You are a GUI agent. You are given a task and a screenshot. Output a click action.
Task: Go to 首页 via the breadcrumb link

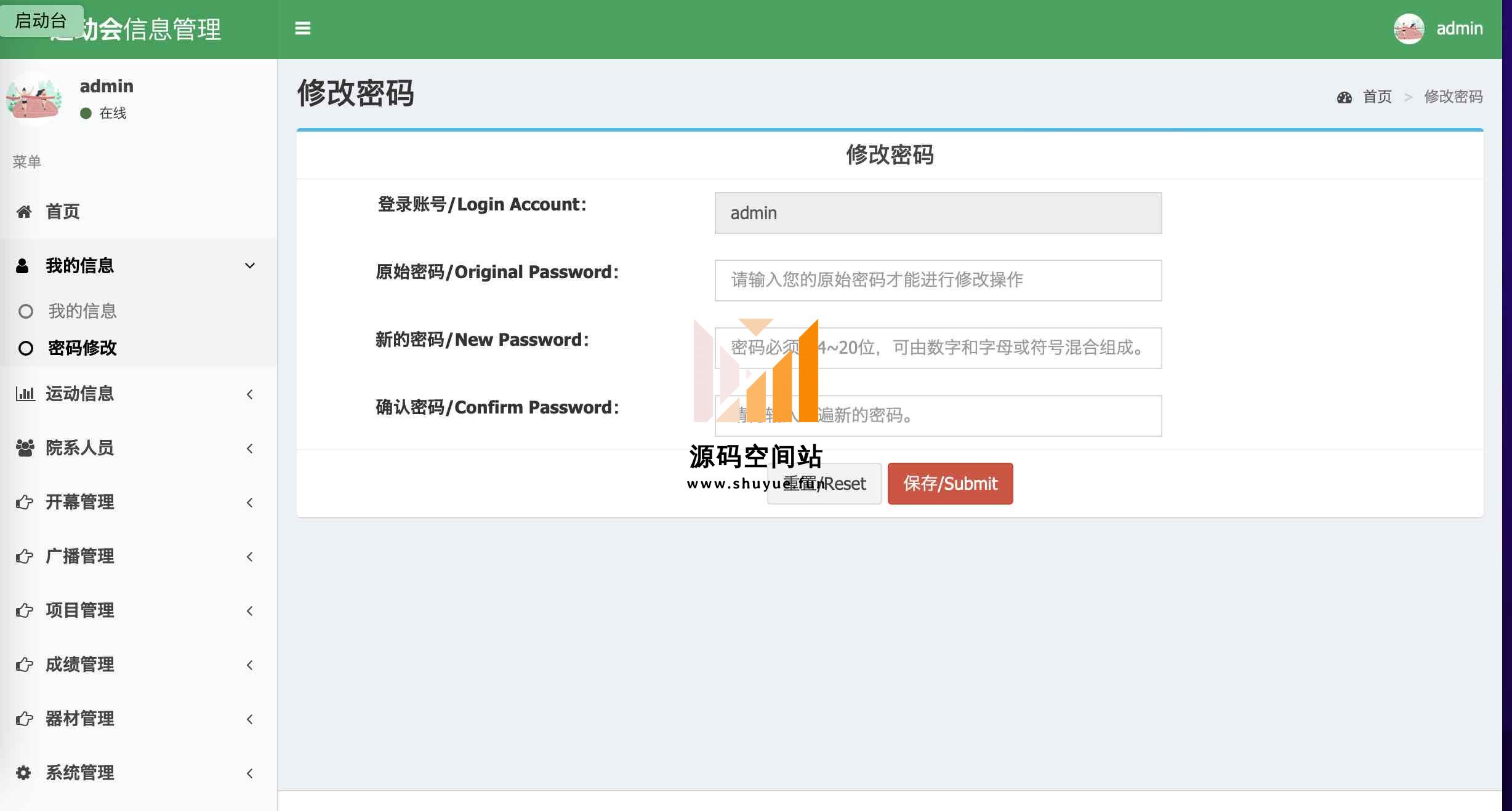click(1377, 97)
